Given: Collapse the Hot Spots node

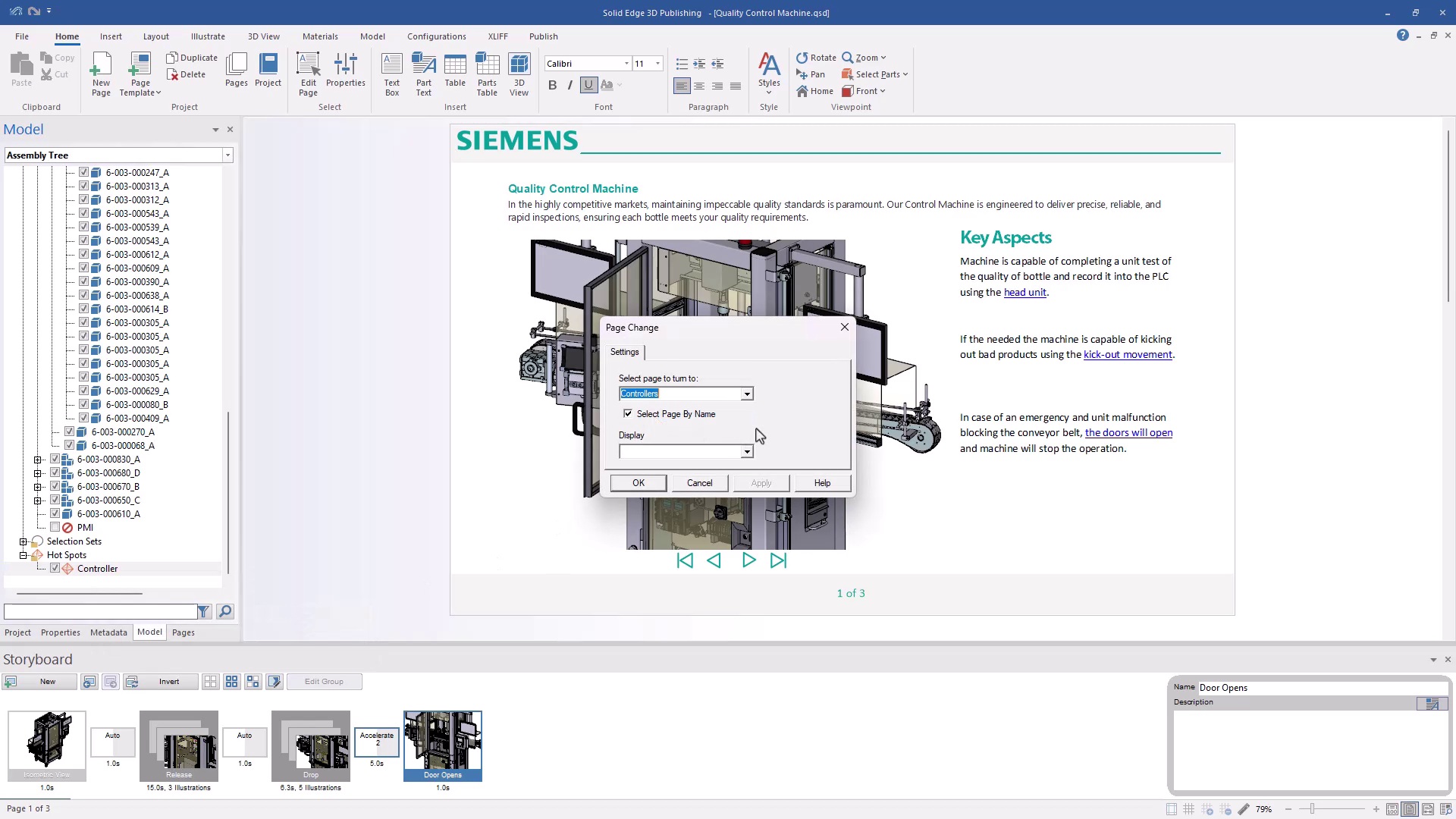Looking at the screenshot, I should [x=23, y=555].
